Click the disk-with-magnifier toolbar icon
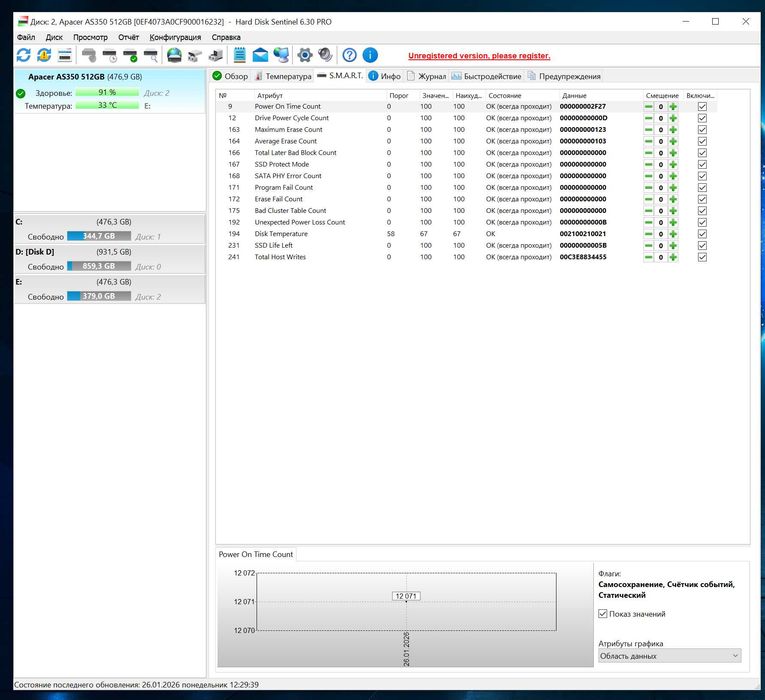Screen dimensions: 765x700 [x=151, y=55]
